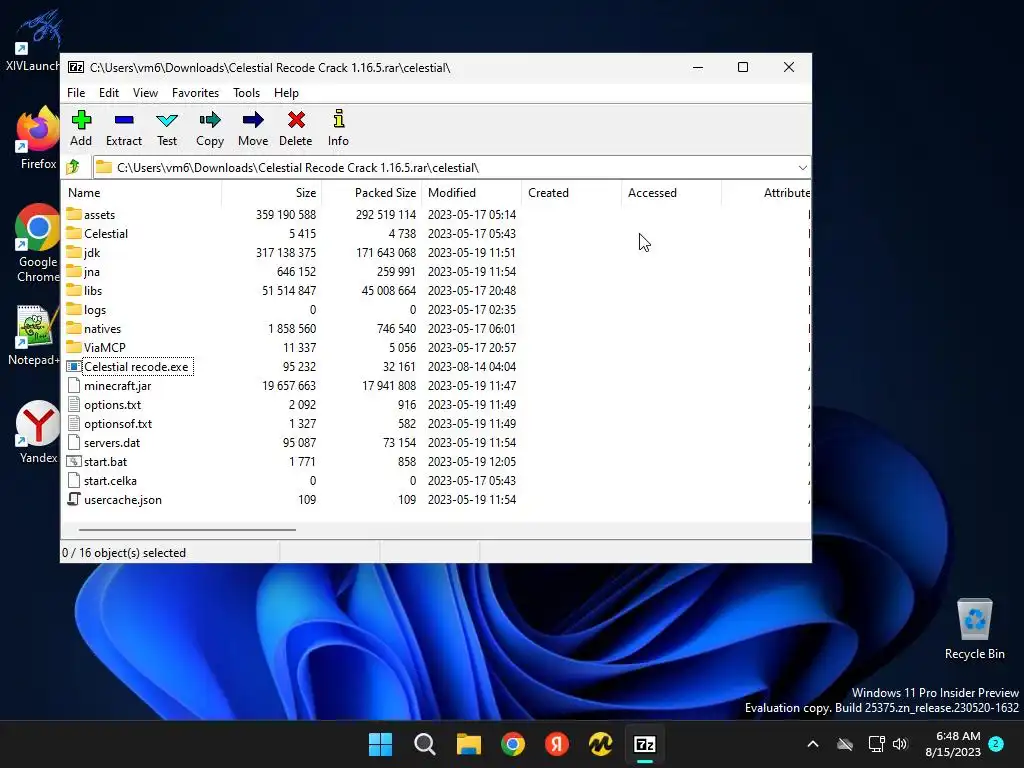The height and width of the screenshot is (768, 1024).
Task: Select the Celestial recode.exe file icon
Action: [x=74, y=366]
